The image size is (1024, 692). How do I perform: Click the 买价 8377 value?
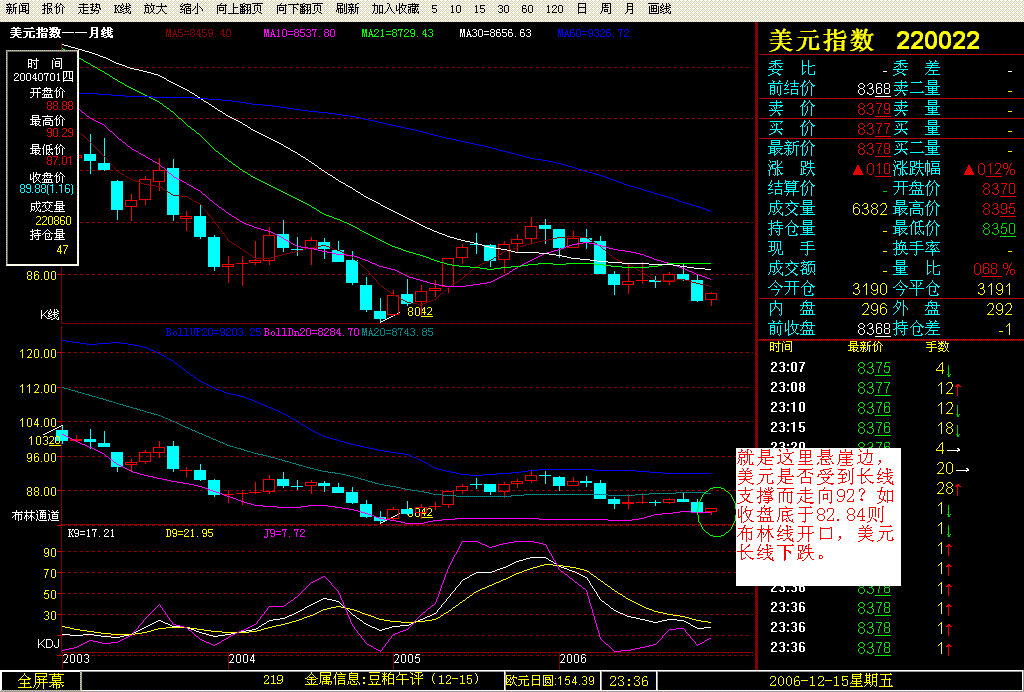point(874,129)
